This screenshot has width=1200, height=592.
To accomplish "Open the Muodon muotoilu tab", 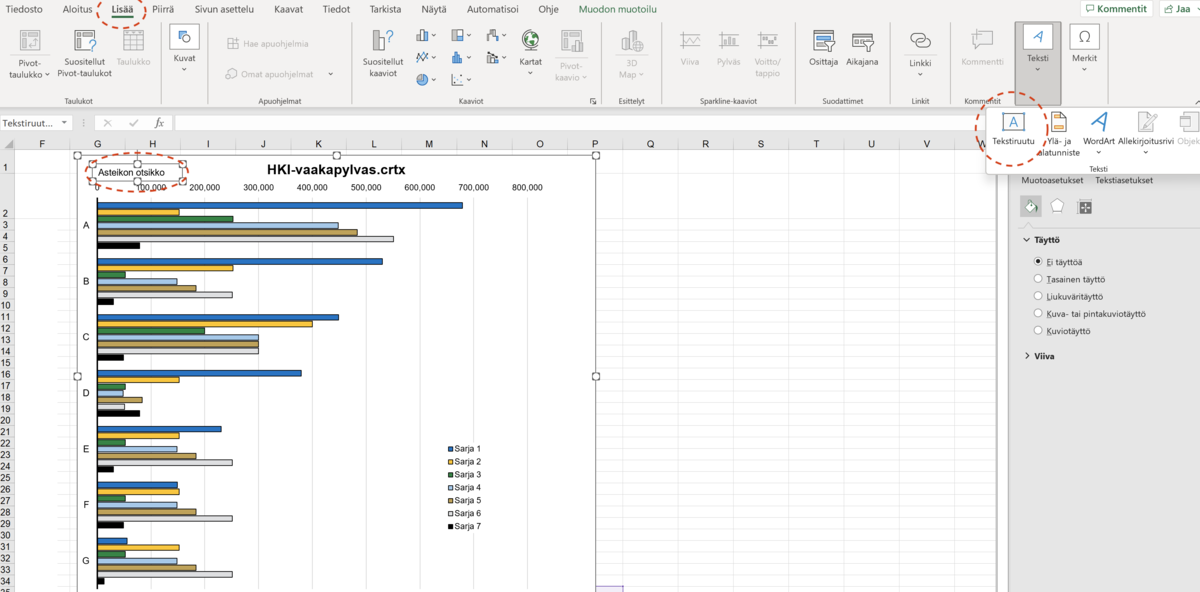I will [x=620, y=9].
